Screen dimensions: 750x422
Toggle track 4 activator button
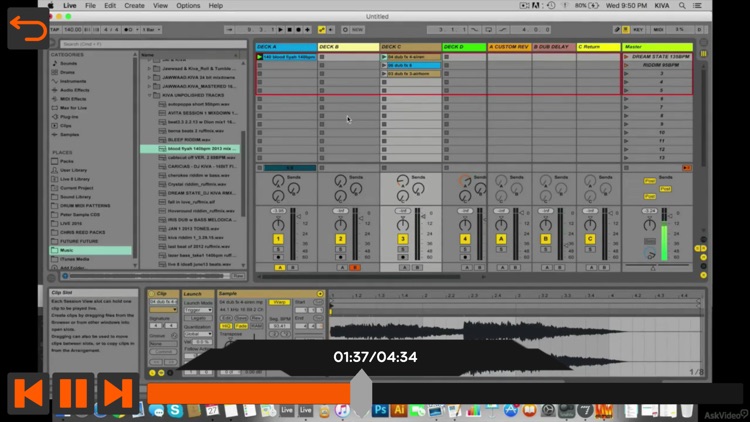(464, 239)
